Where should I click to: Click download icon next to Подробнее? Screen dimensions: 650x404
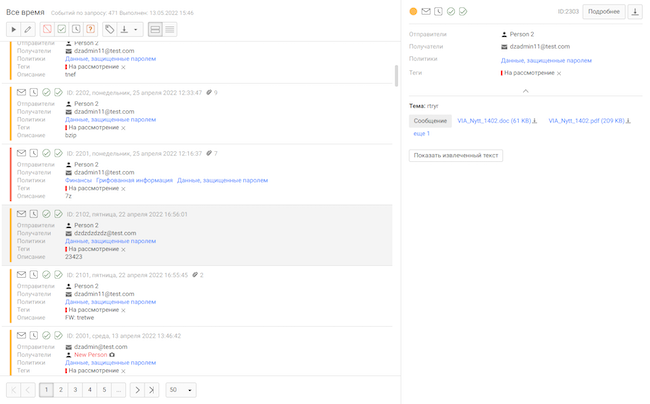pos(635,12)
